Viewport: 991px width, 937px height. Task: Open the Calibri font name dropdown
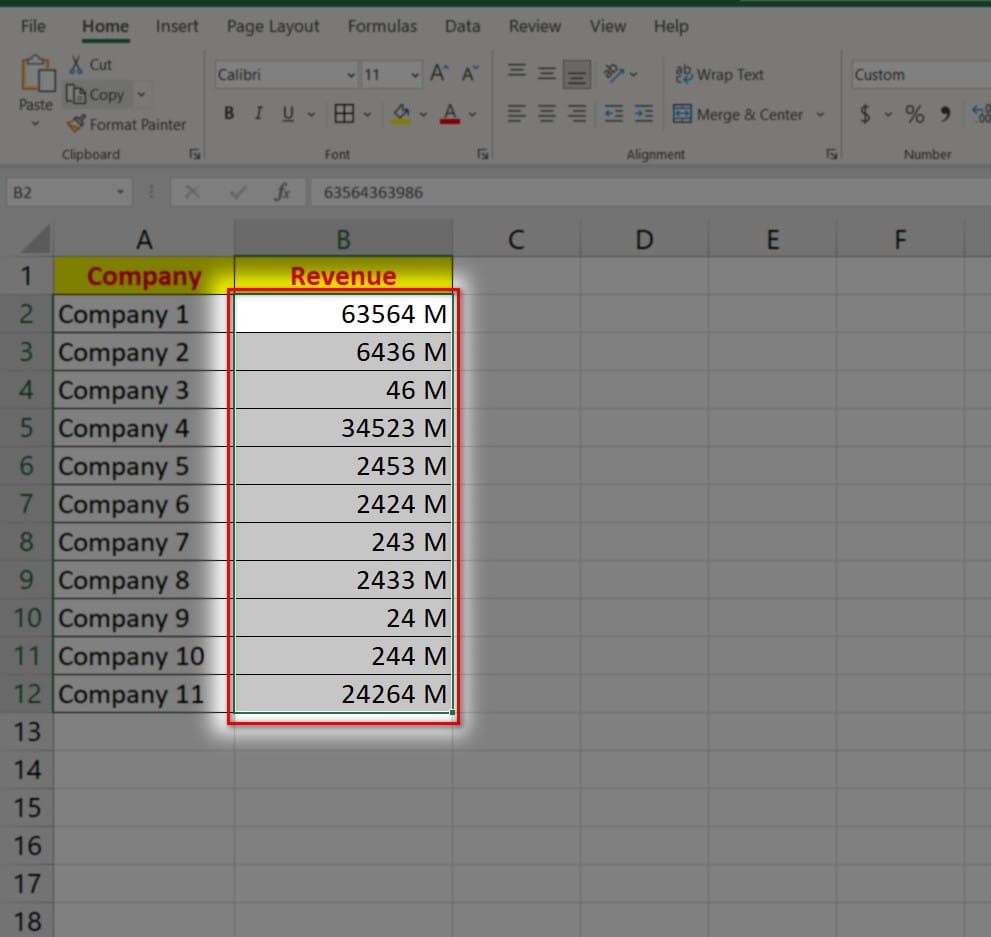pos(286,75)
